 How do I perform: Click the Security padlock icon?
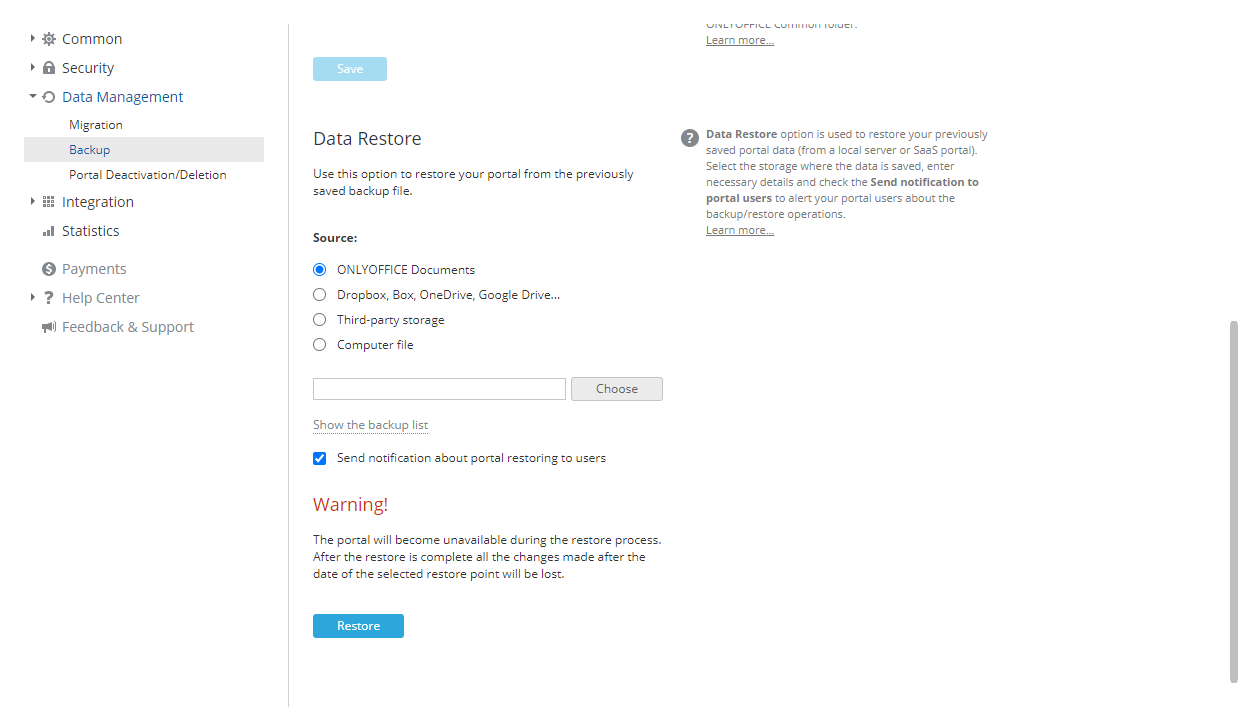point(47,67)
